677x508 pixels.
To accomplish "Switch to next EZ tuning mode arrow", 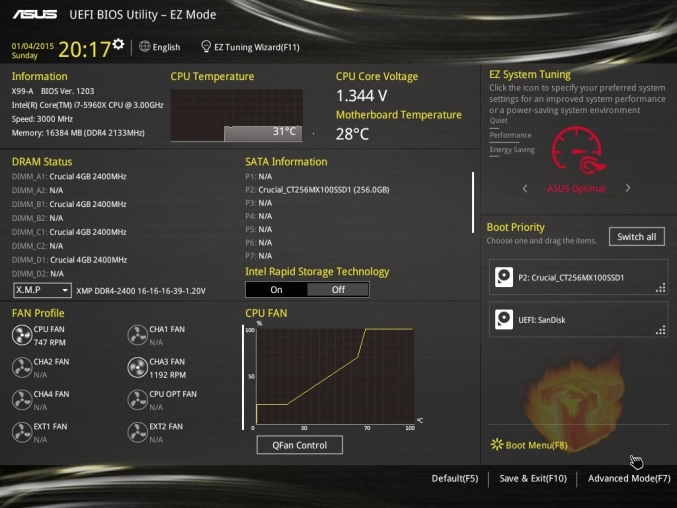I will [x=628, y=188].
